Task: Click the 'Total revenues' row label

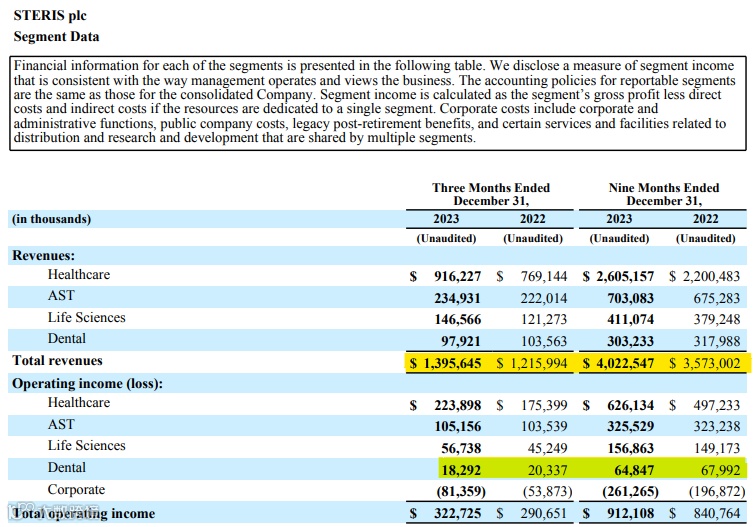Action: [57, 361]
